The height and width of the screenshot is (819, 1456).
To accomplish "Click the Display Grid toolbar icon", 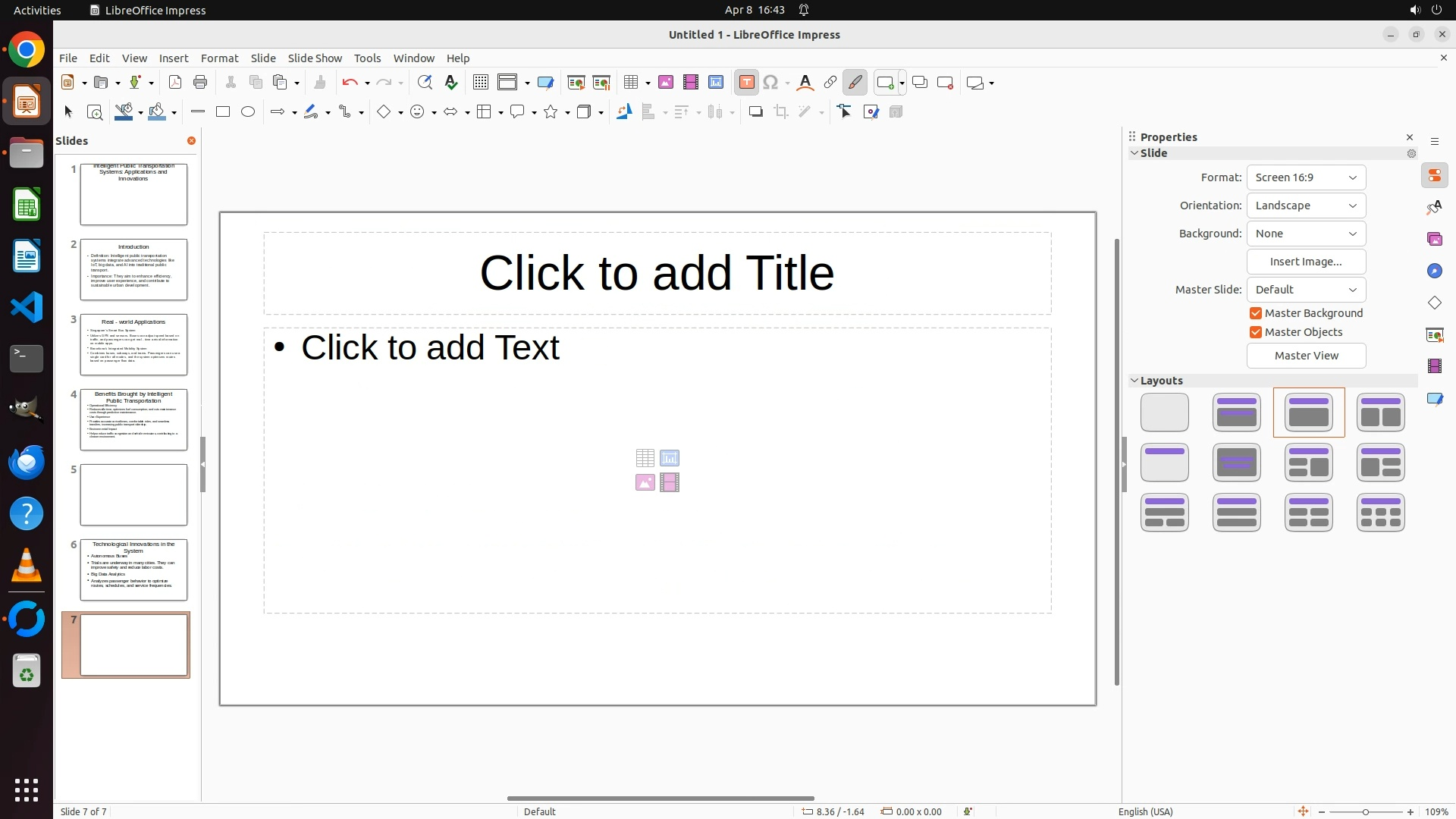I will (480, 83).
